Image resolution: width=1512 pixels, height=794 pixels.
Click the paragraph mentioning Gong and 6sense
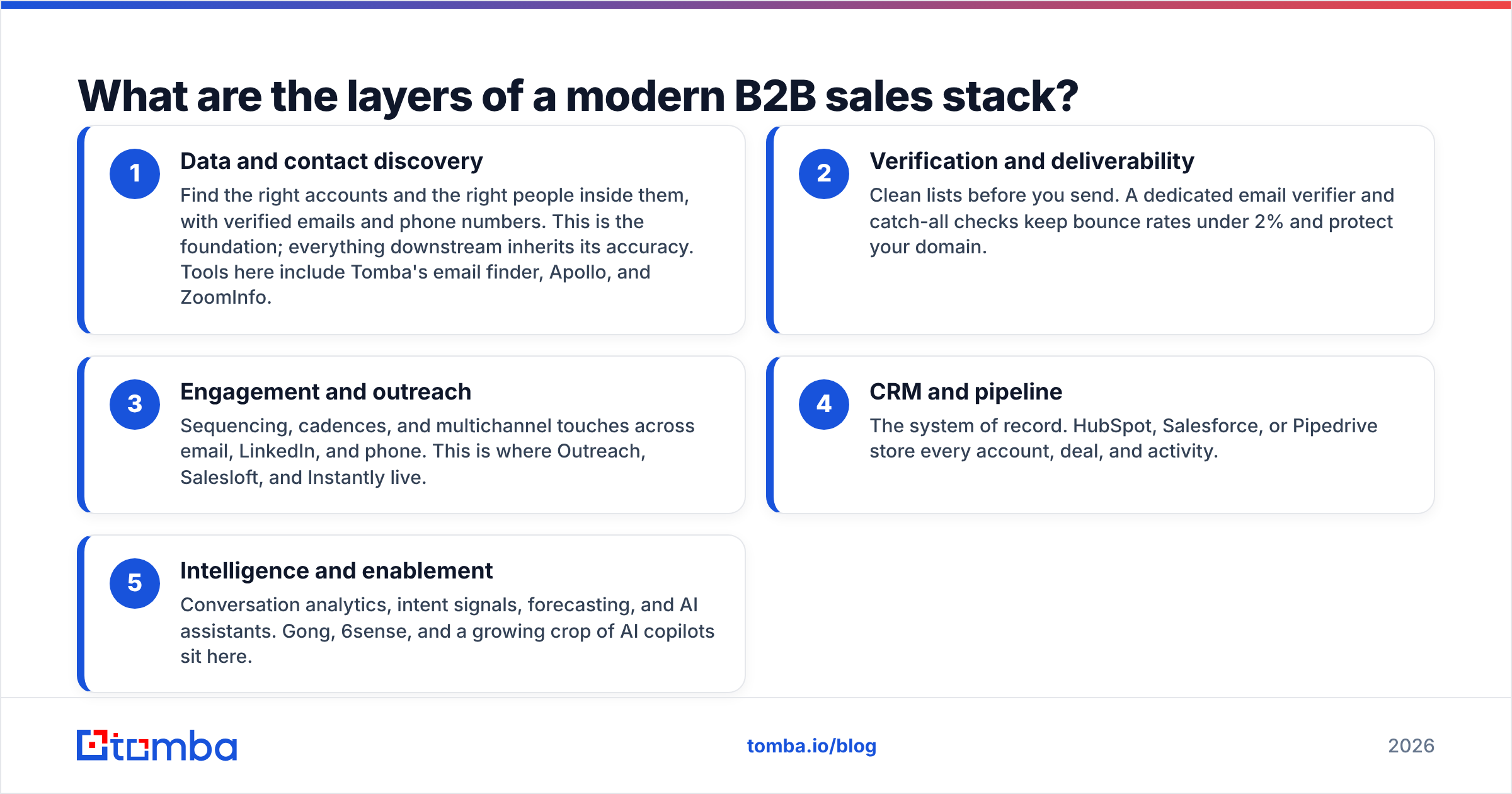click(447, 631)
